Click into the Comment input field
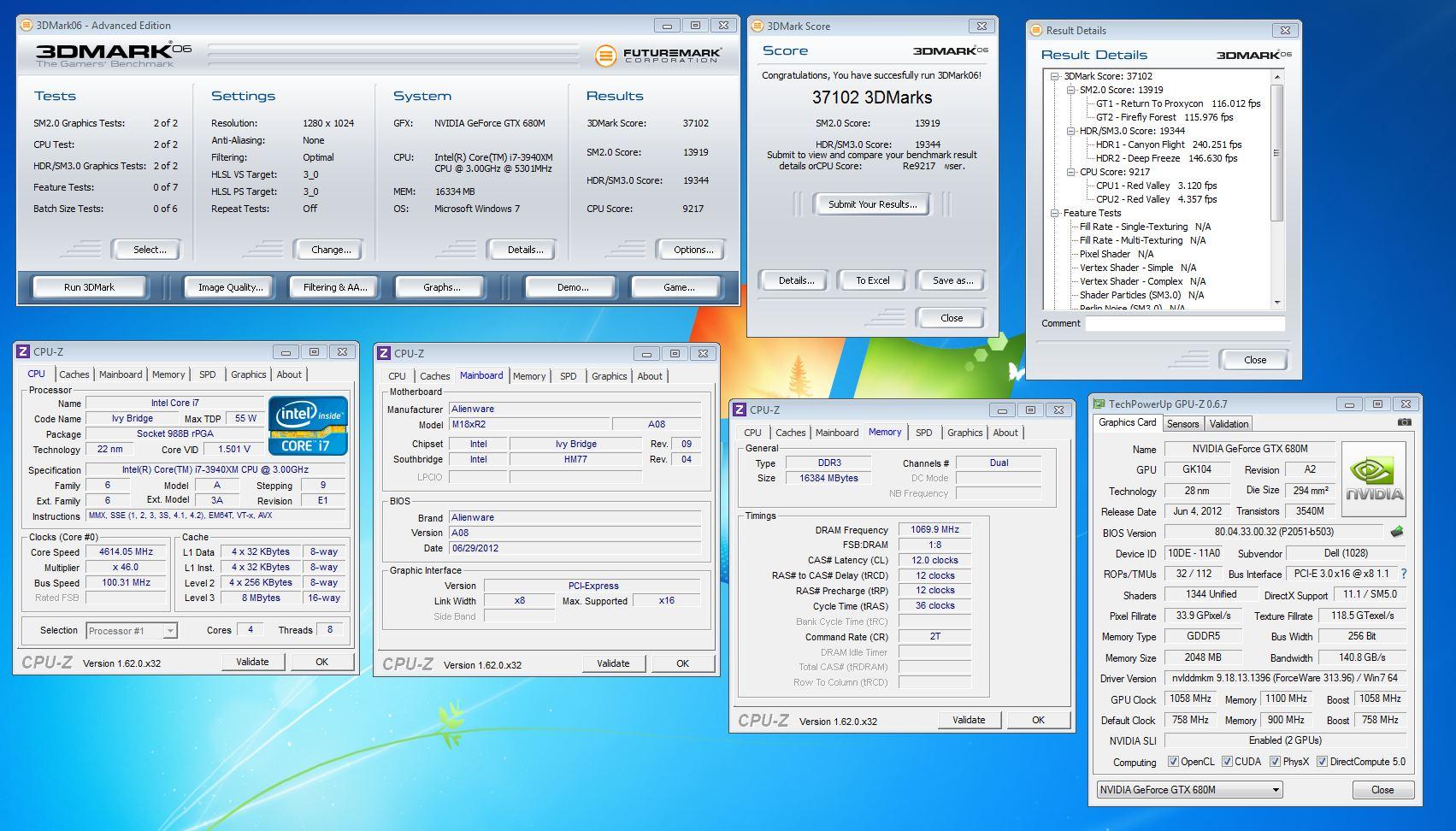1456x831 pixels. [x=1184, y=323]
